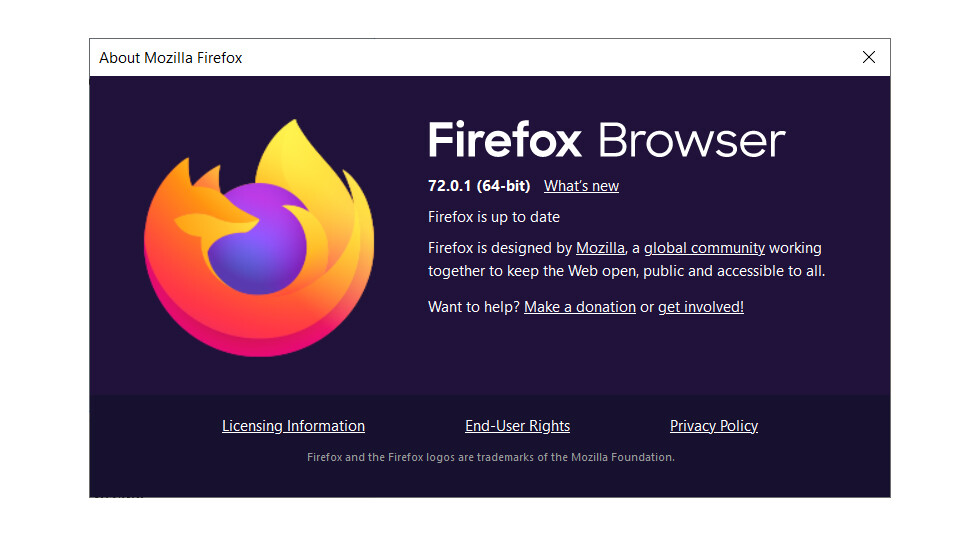This screenshot has width=960, height=543.
Task: Follow the global community link
Action: pyautogui.click(x=704, y=248)
